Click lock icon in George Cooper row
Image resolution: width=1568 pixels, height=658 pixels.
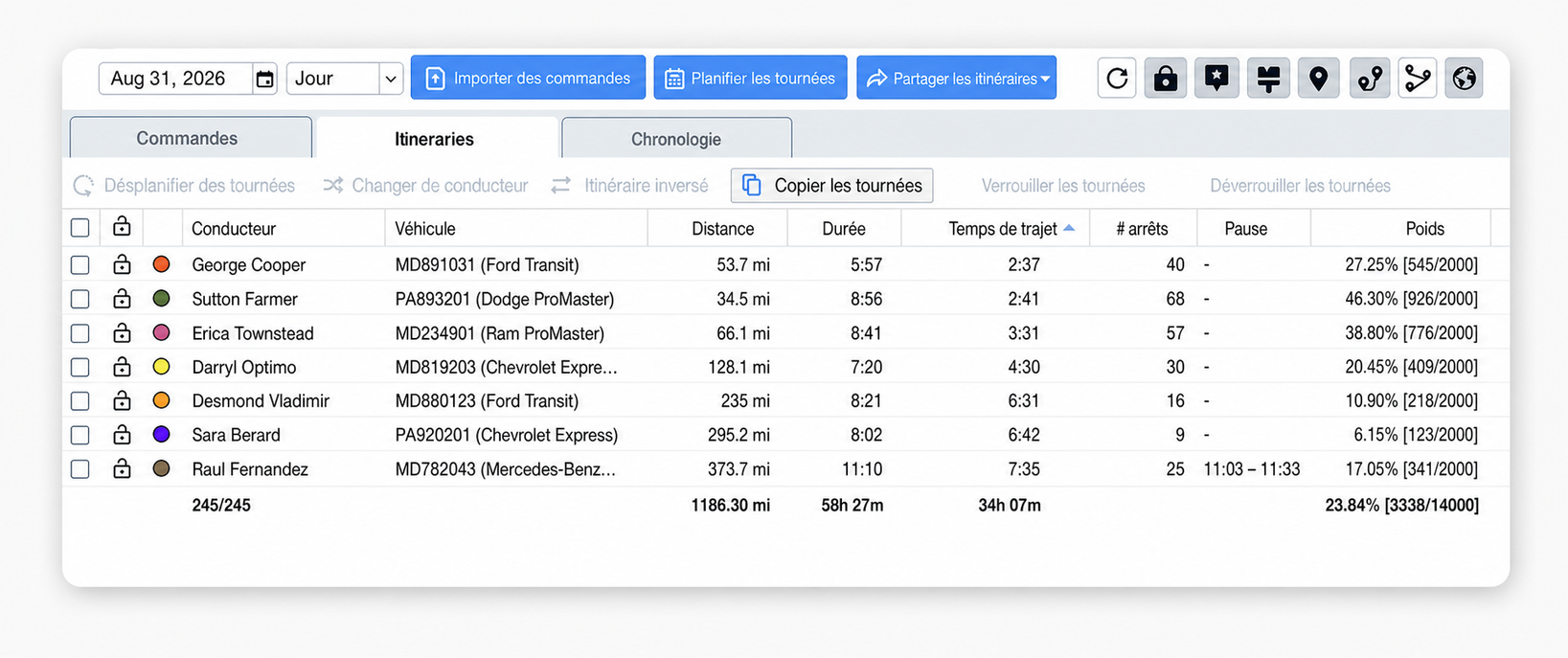122,264
